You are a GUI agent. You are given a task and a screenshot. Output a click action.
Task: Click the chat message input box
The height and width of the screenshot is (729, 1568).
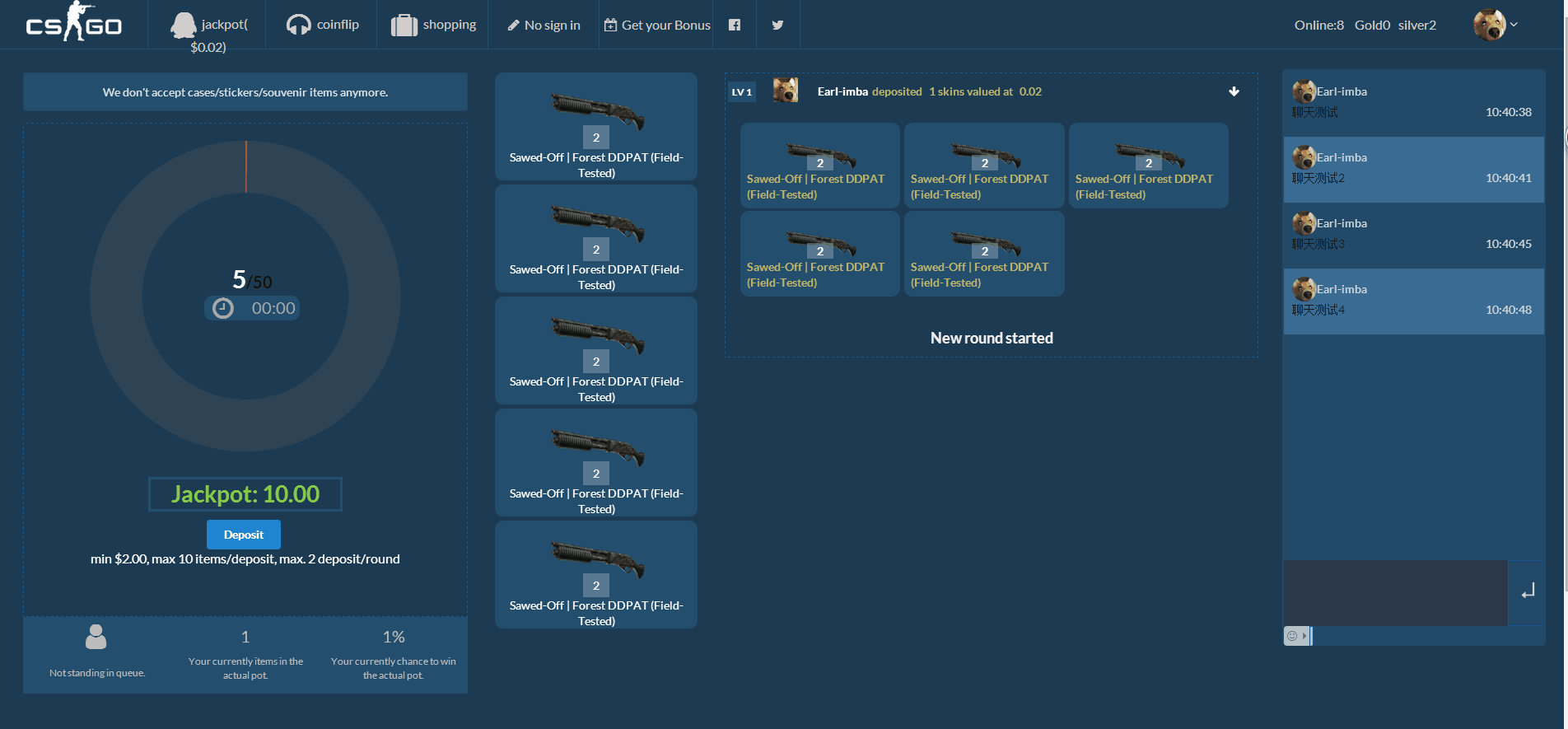coord(1396,593)
